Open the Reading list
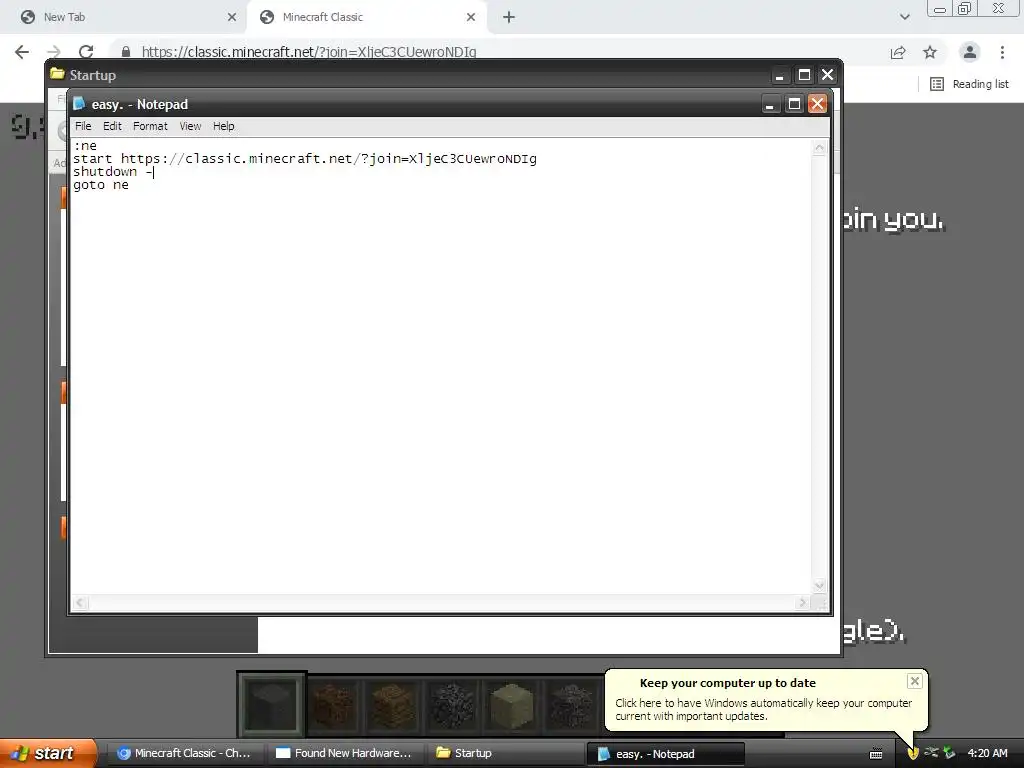This screenshot has width=1024, height=768. pyautogui.click(x=969, y=84)
